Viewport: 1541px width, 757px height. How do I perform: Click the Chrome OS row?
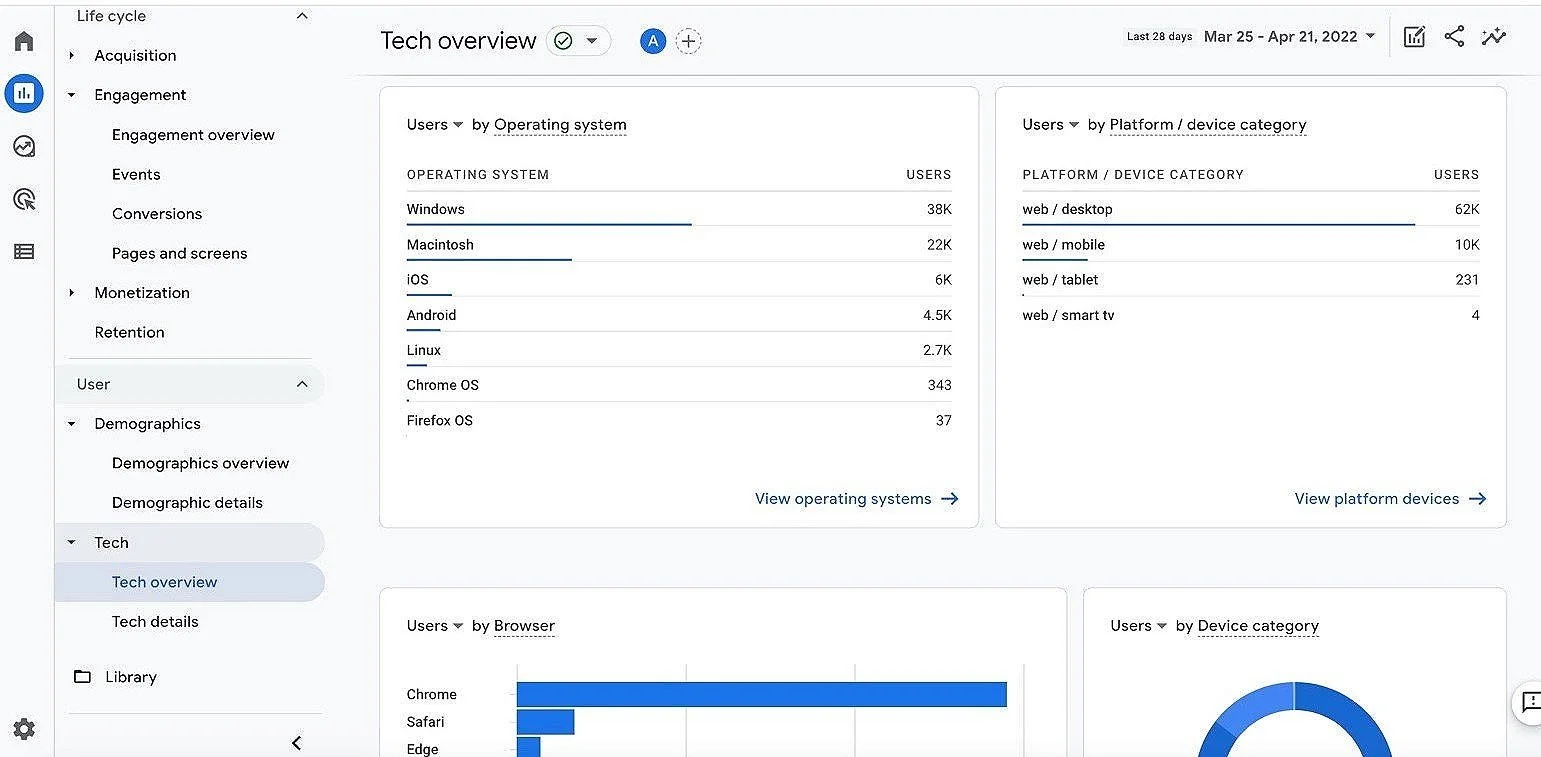pyautogui.click(x=679, y=385)
